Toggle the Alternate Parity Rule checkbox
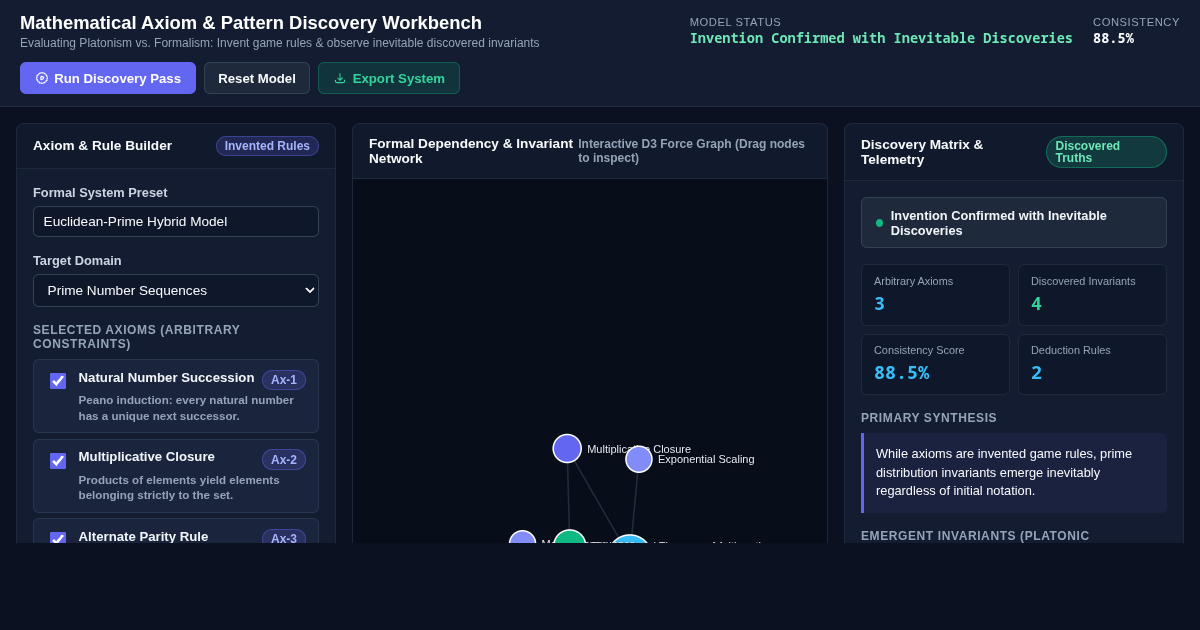 click(58, 538)
